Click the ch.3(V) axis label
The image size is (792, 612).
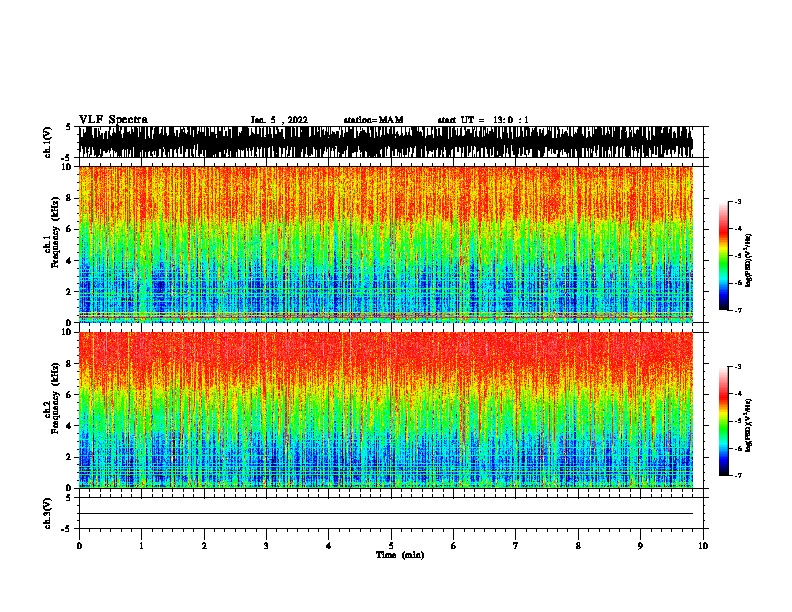point(48,513)
